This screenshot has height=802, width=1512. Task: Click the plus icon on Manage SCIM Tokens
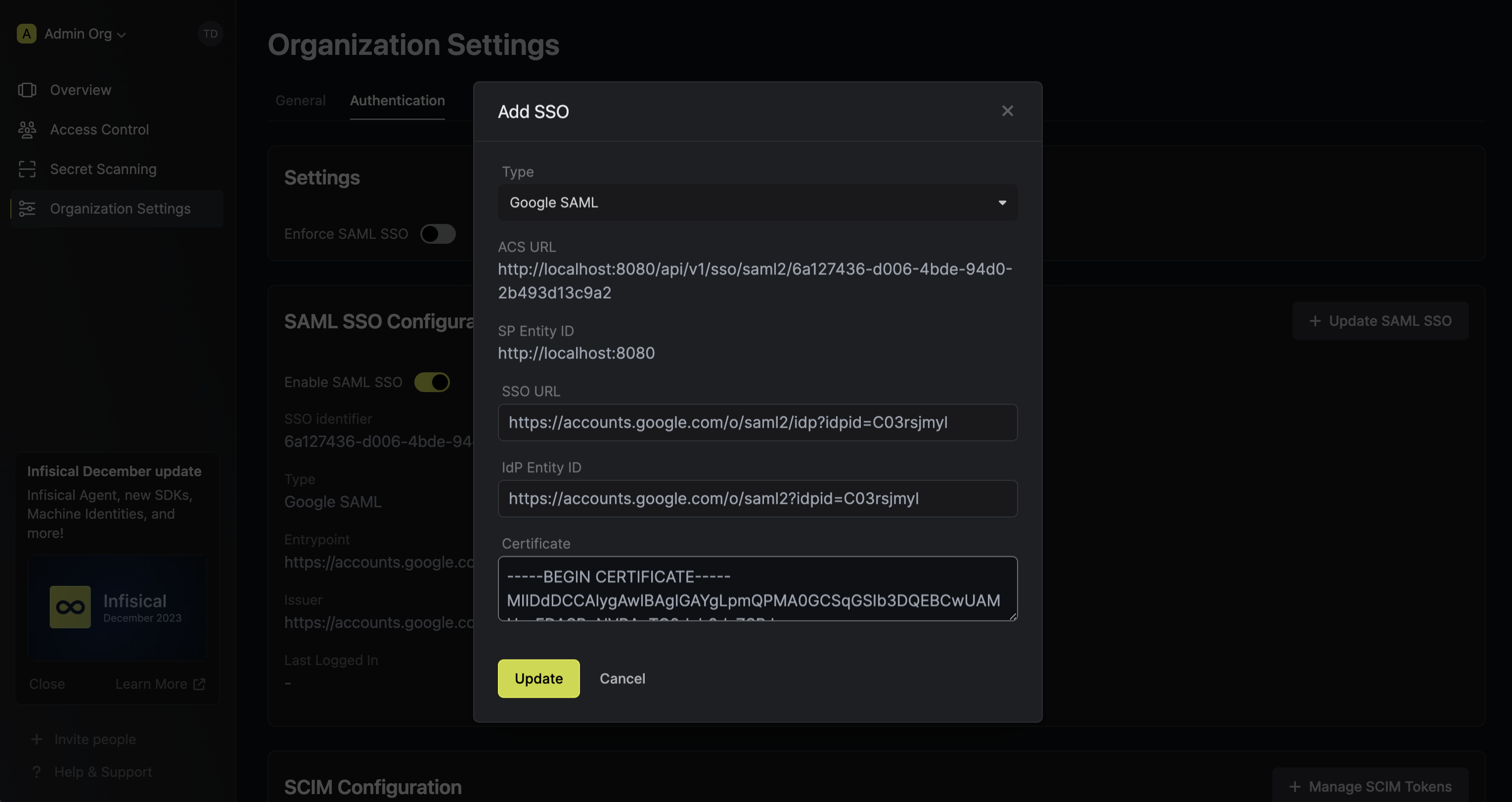click(x=1294, y=786)
